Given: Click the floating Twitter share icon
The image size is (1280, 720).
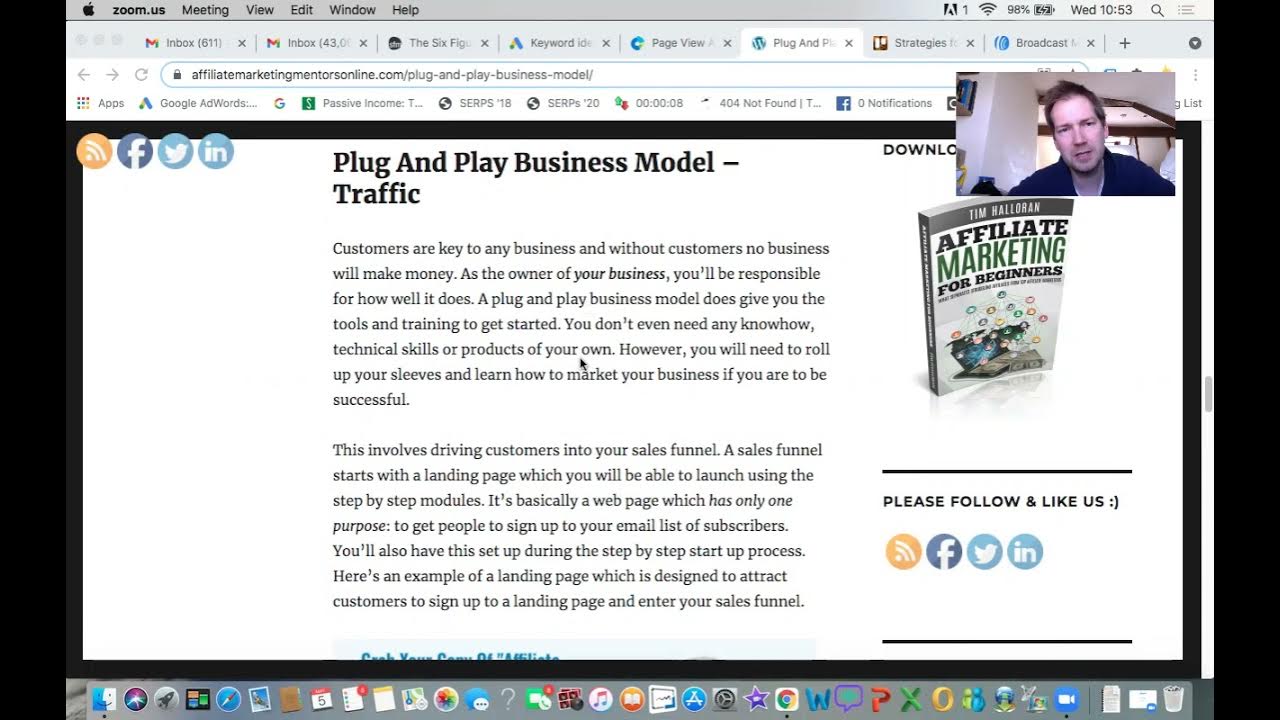Looking at the screenshot, I should click(175, 151).
